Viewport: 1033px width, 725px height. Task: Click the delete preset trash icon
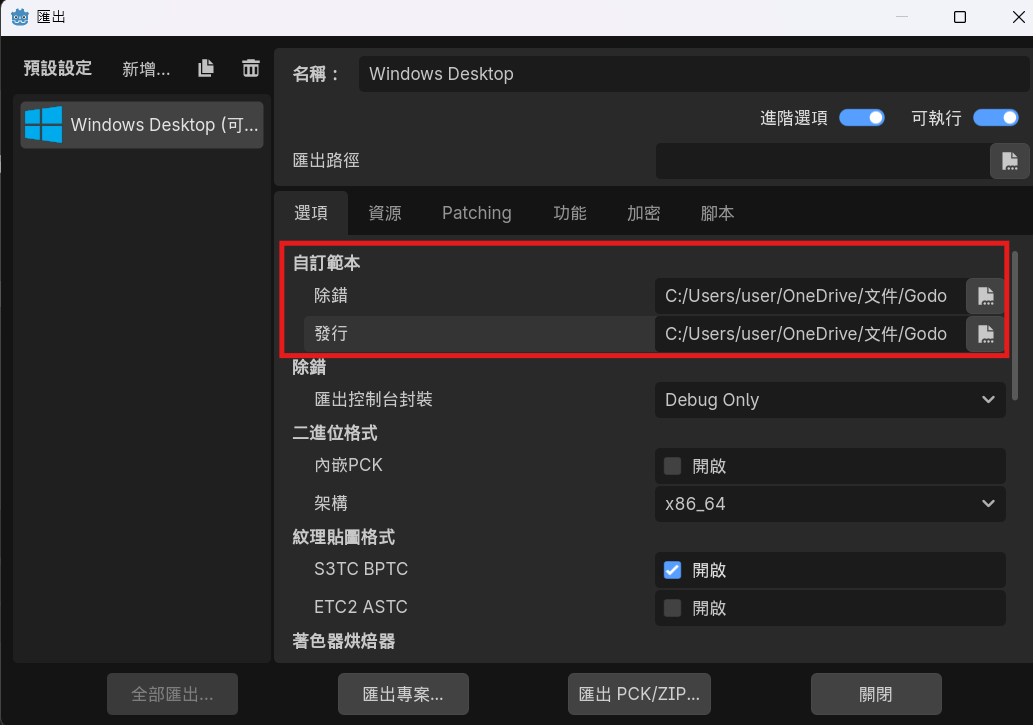tap(250, 68)
